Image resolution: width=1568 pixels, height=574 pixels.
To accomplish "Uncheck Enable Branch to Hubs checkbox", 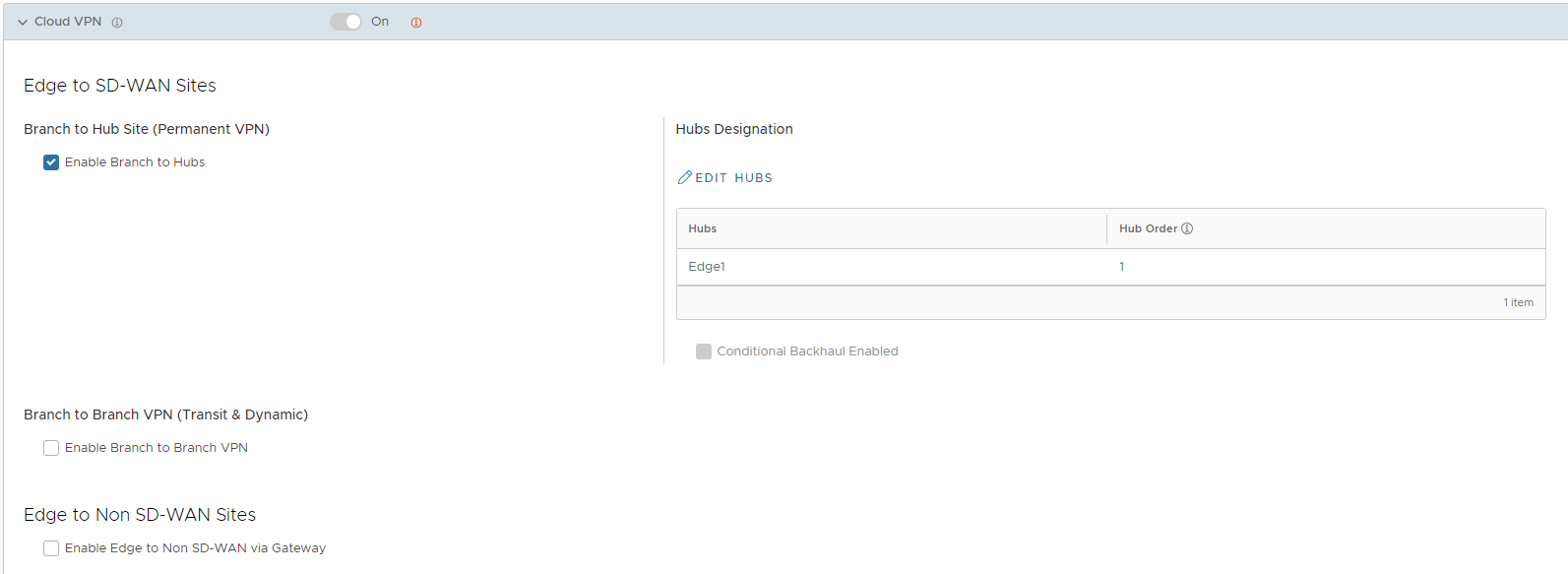I will pos(51,162).
